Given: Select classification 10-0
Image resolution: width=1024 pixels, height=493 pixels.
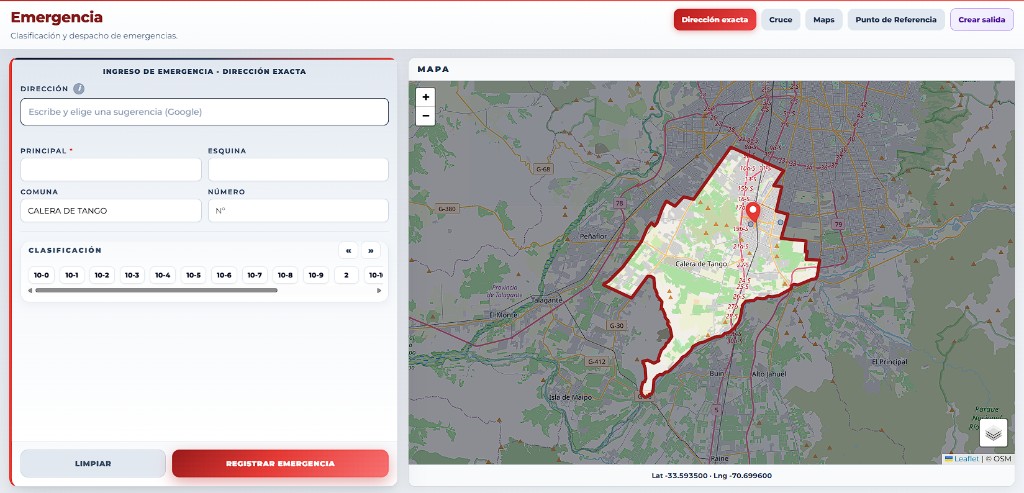Looking at the screenshot, I should point(41,276).
